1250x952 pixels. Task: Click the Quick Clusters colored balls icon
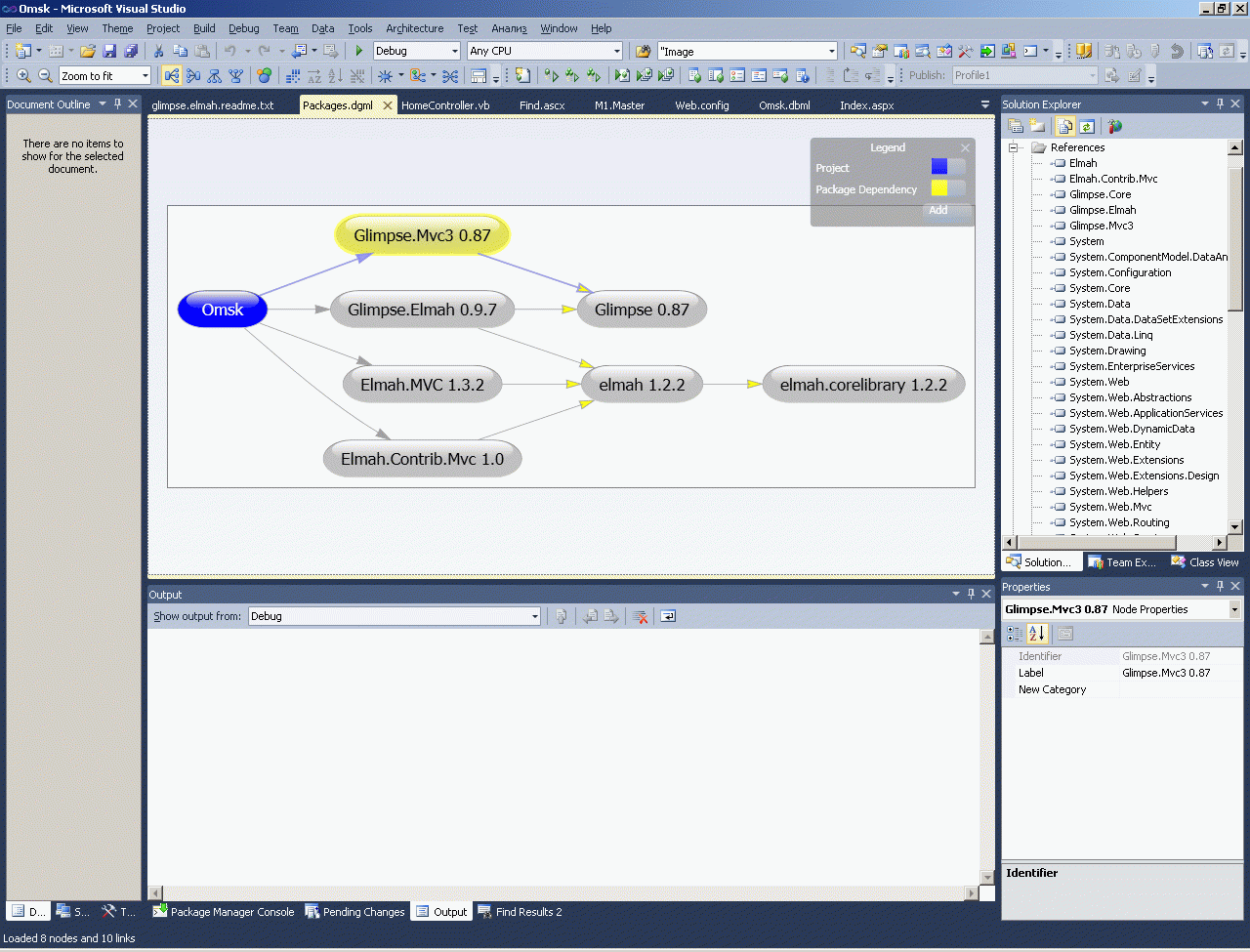click(x=264, y=75)
